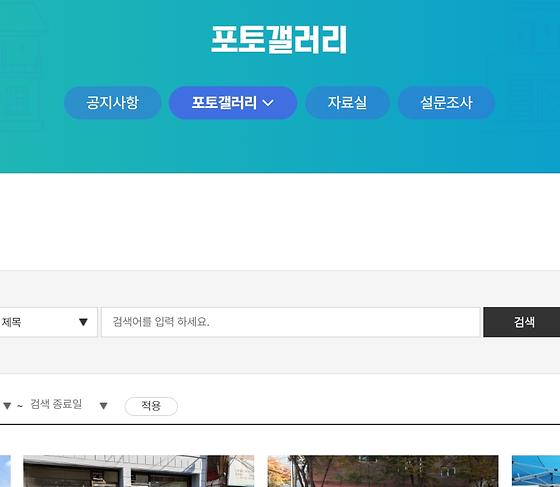Image resolution: width=560 pixels, height=487 pixels.
Task: Open the 설문조사 tab
Action: tap(446, 103)
